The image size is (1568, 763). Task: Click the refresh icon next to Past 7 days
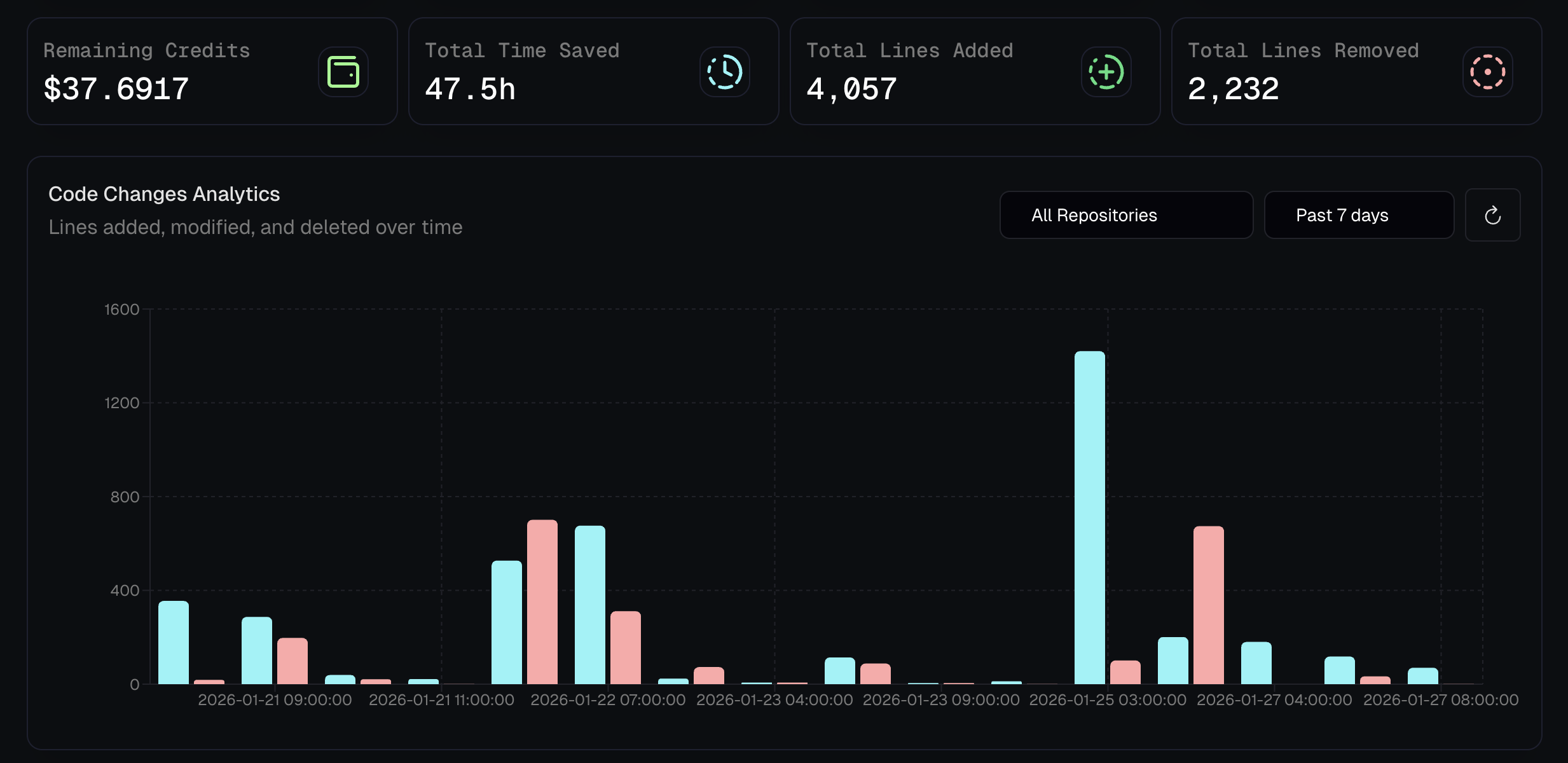(x=1492, y=215)
